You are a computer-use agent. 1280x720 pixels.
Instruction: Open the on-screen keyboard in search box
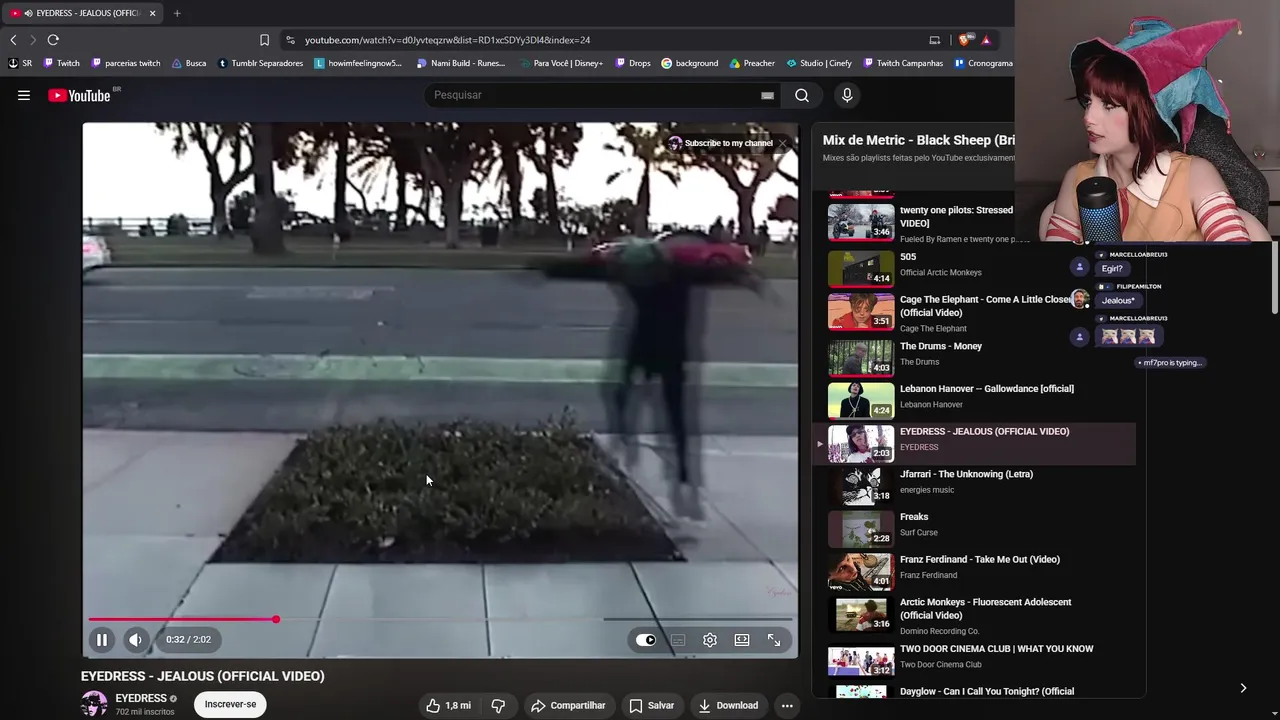(767, 95)
